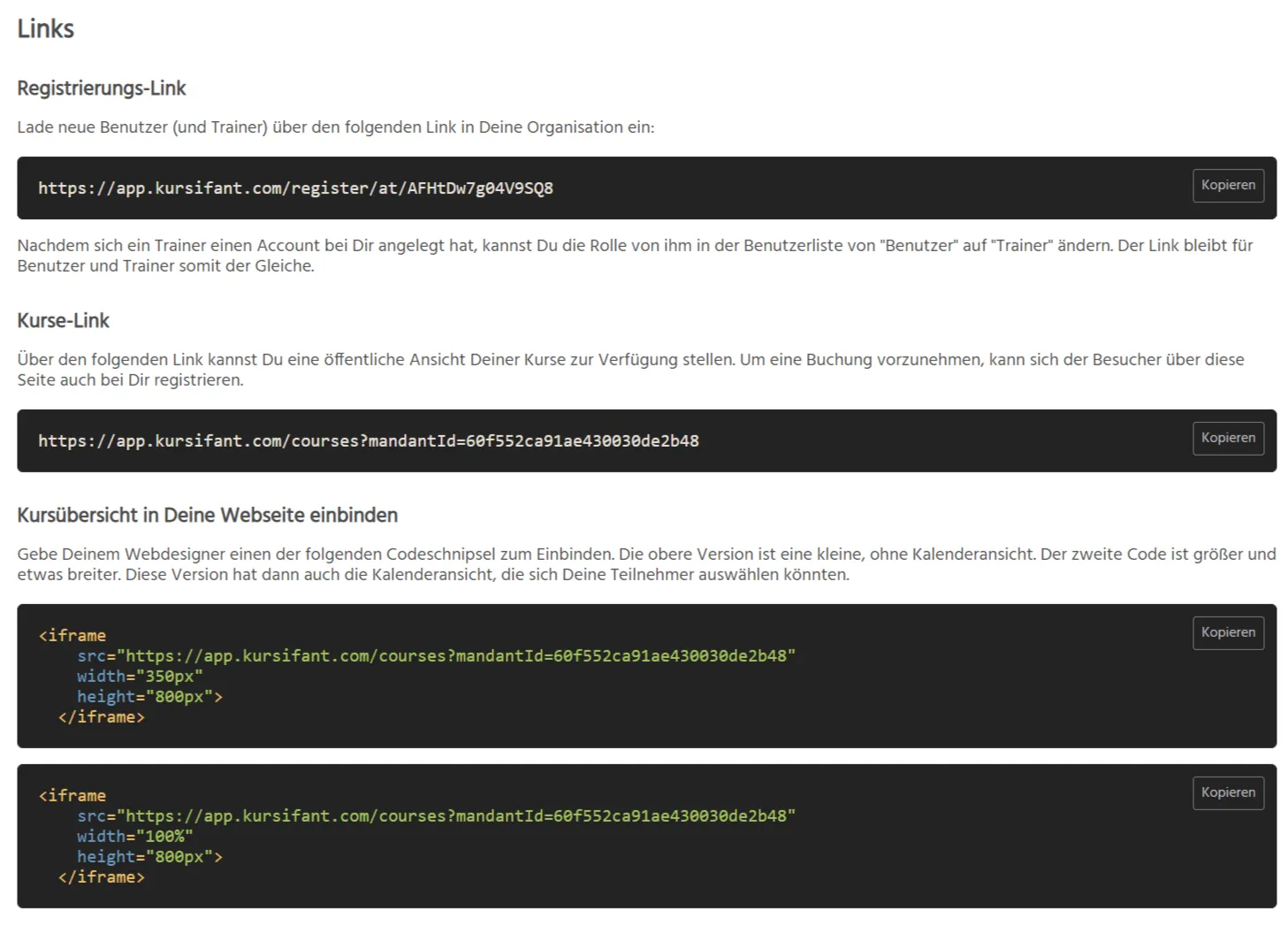Click the register URL text

click(x=295, y=188)
